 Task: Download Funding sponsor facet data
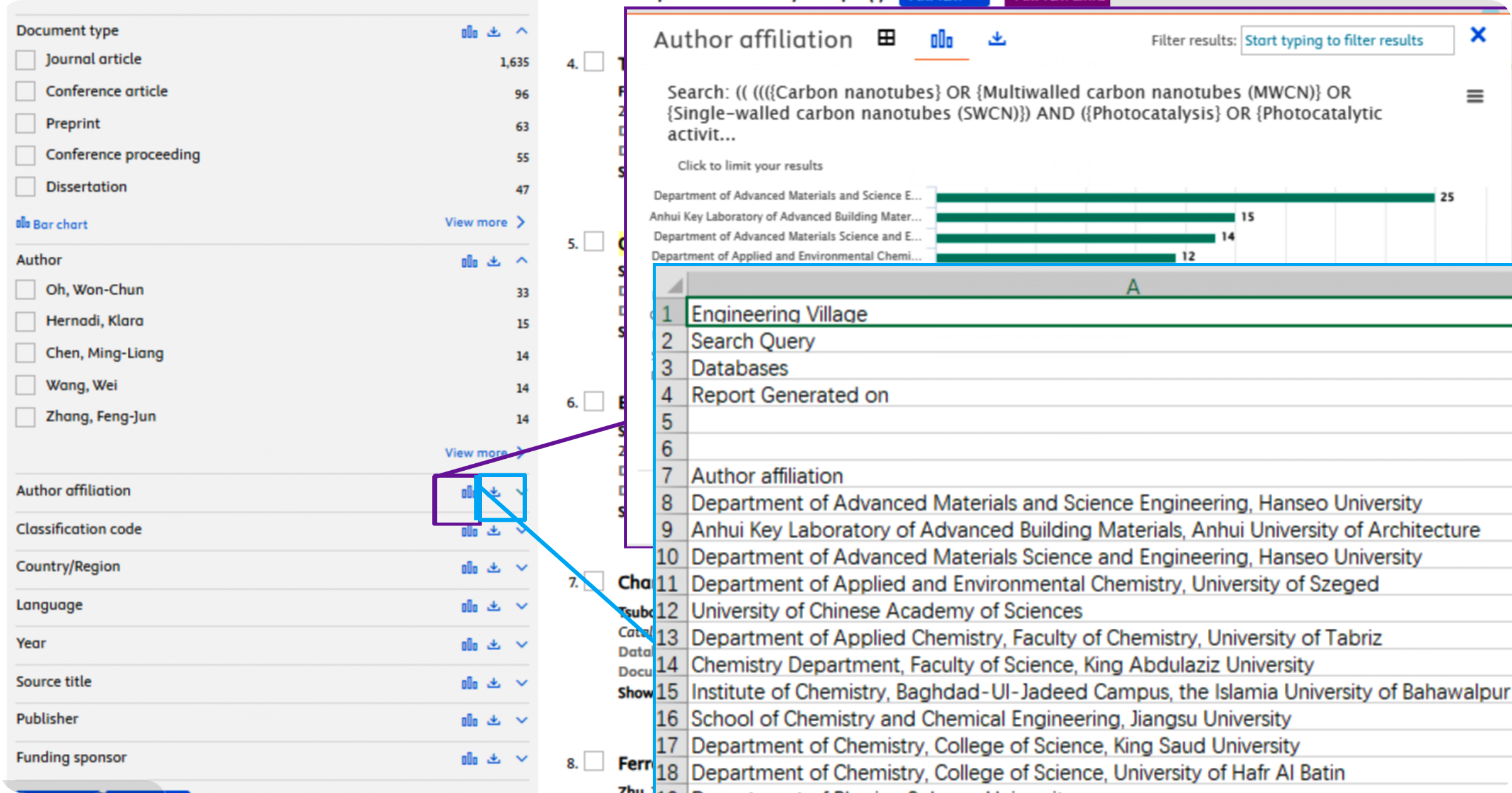[494, 758]
